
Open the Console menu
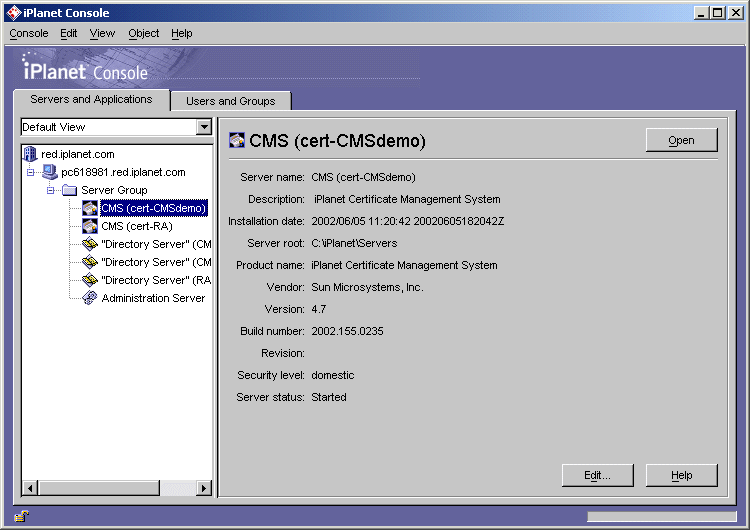point(29,33)
